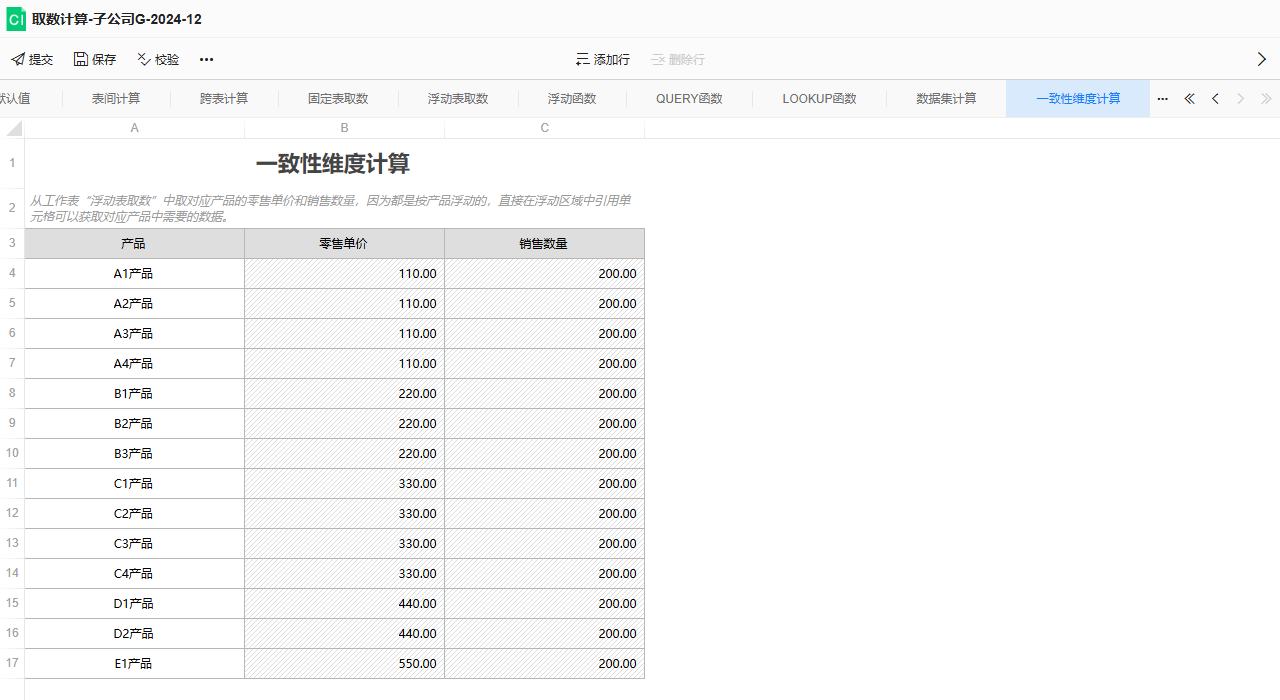
Task: Click the app logo icon
Action: click(x=16, y=19)
